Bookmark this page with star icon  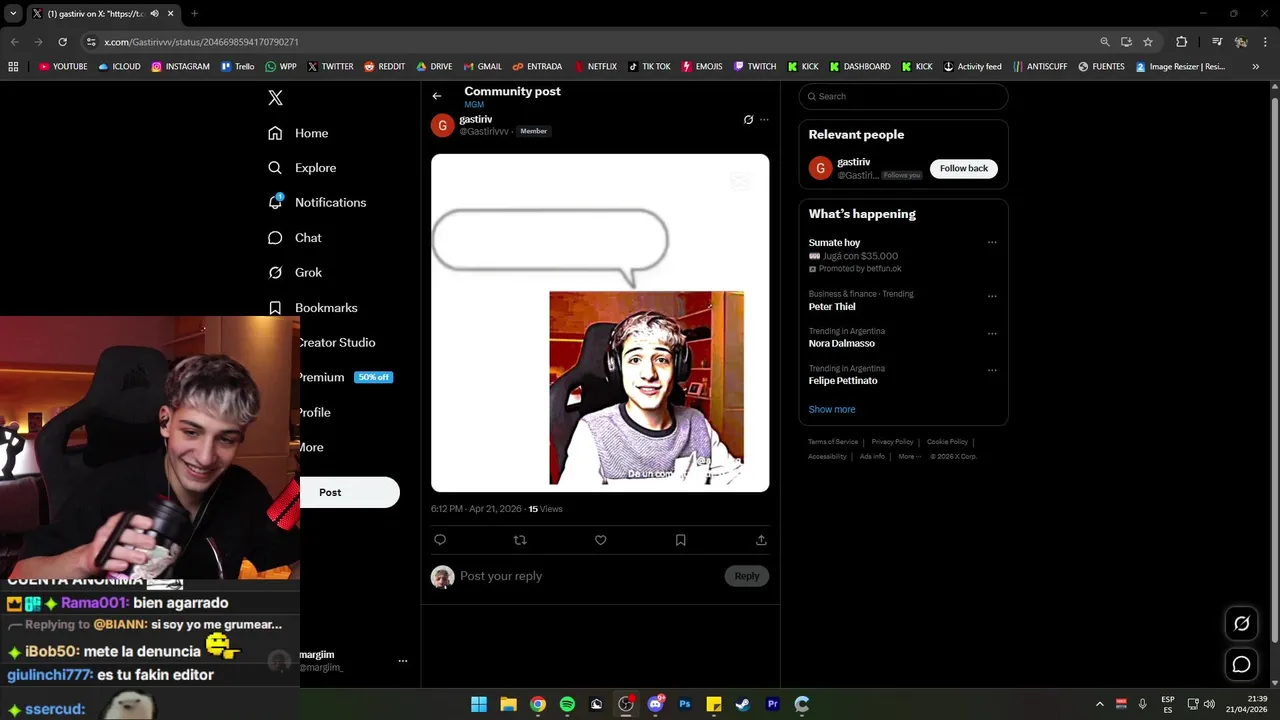[1148, 42]
